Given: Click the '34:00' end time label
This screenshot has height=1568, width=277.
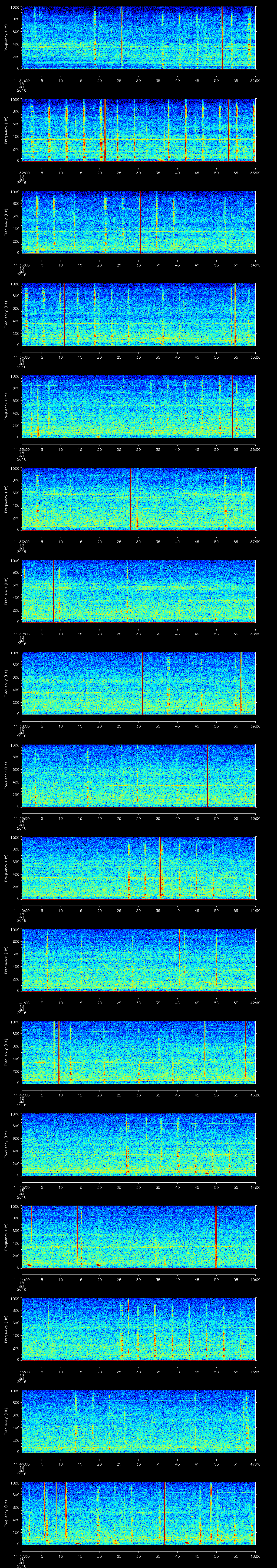Looking at the screenshot, I should (255, 265).
